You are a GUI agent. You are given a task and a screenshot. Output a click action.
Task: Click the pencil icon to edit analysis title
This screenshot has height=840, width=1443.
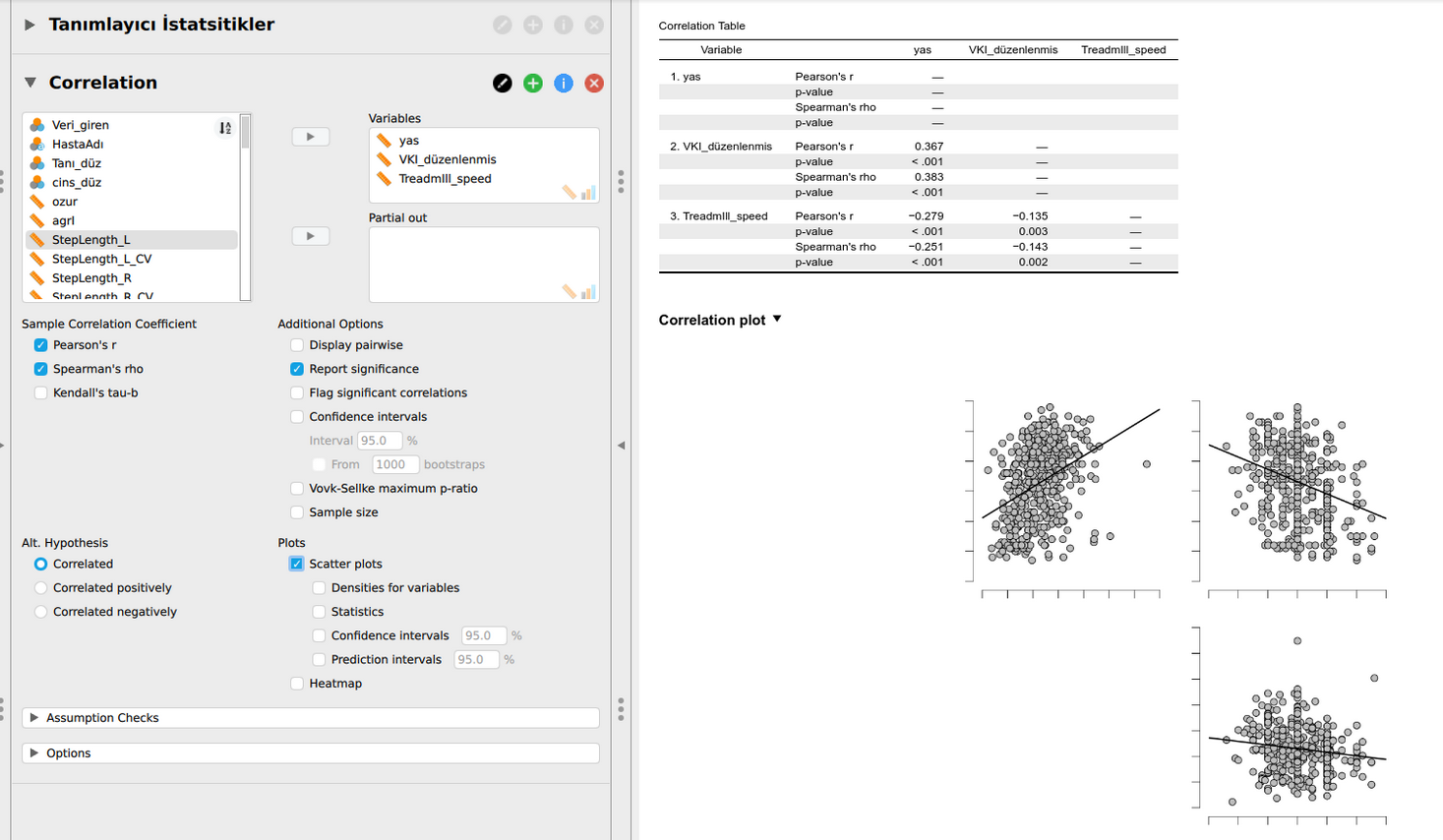click(503, 84)
